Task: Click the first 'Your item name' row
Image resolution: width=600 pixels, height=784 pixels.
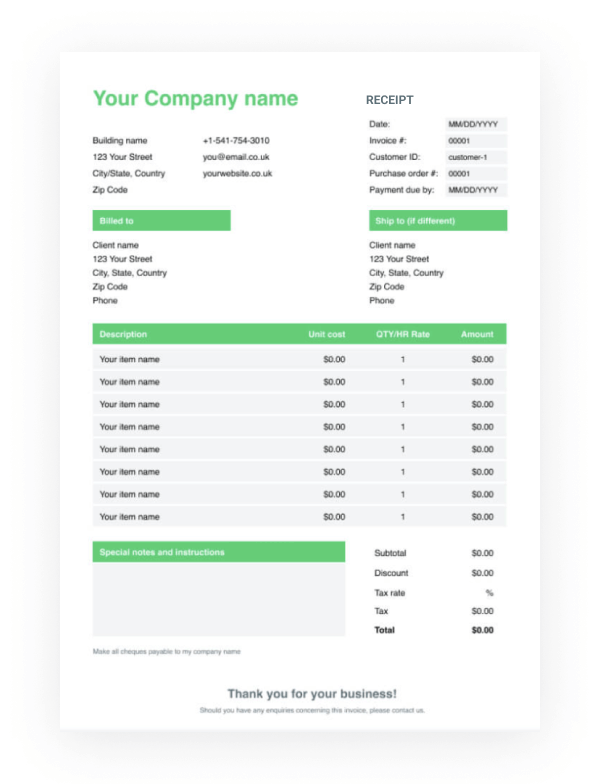Action: [x=129, y=359]
